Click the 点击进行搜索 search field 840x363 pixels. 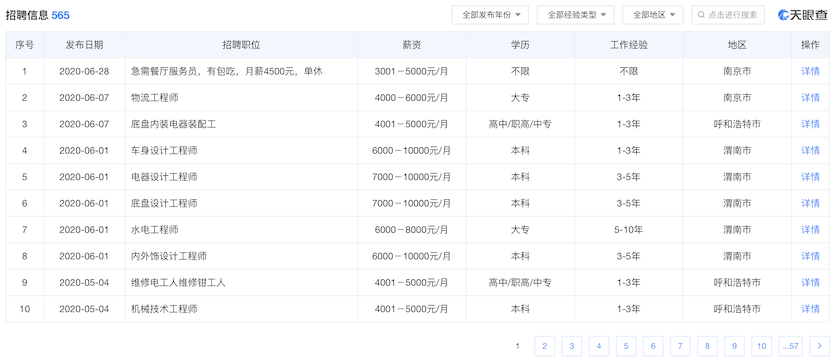tap(728, 15)
